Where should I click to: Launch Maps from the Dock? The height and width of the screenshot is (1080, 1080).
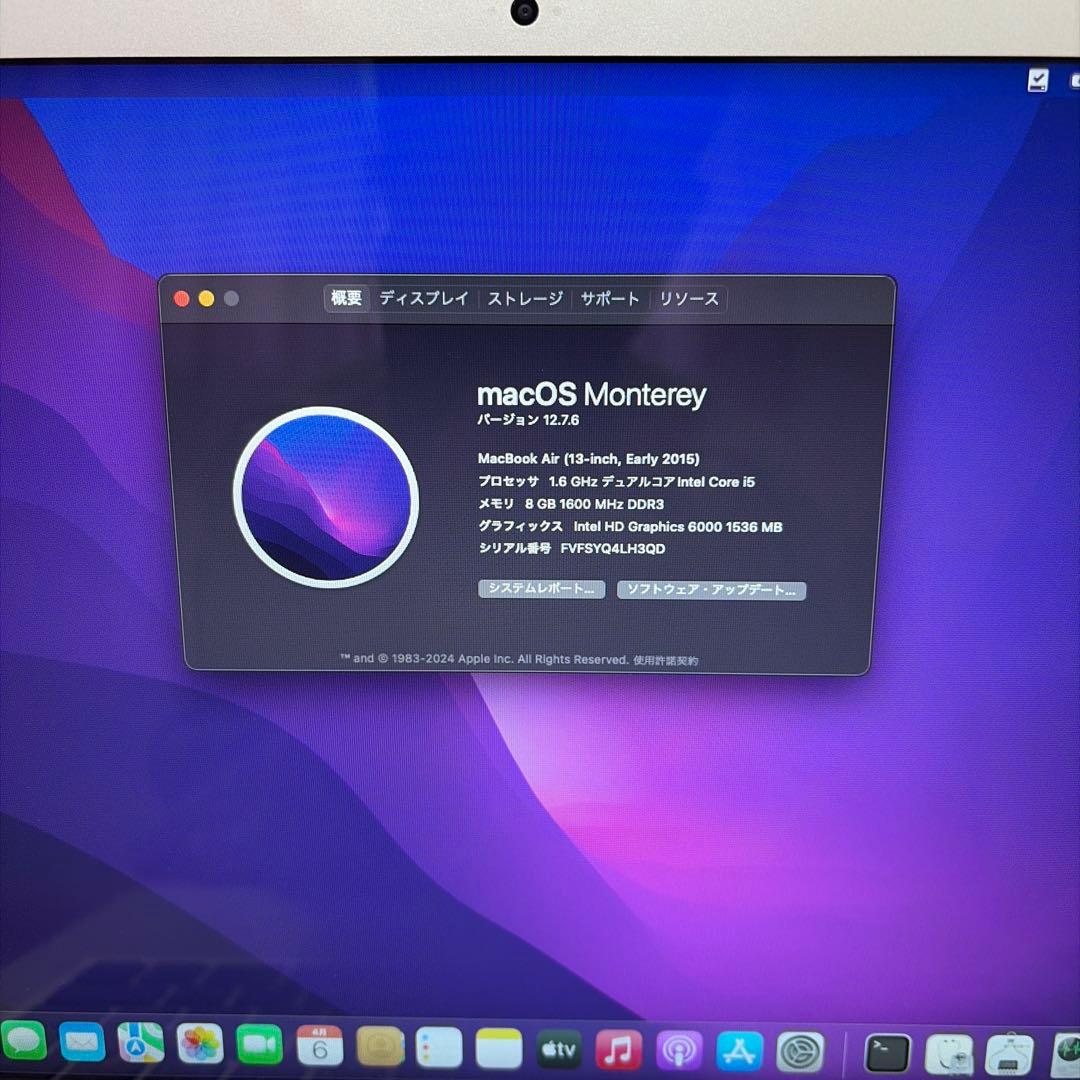pos(141,1043)
